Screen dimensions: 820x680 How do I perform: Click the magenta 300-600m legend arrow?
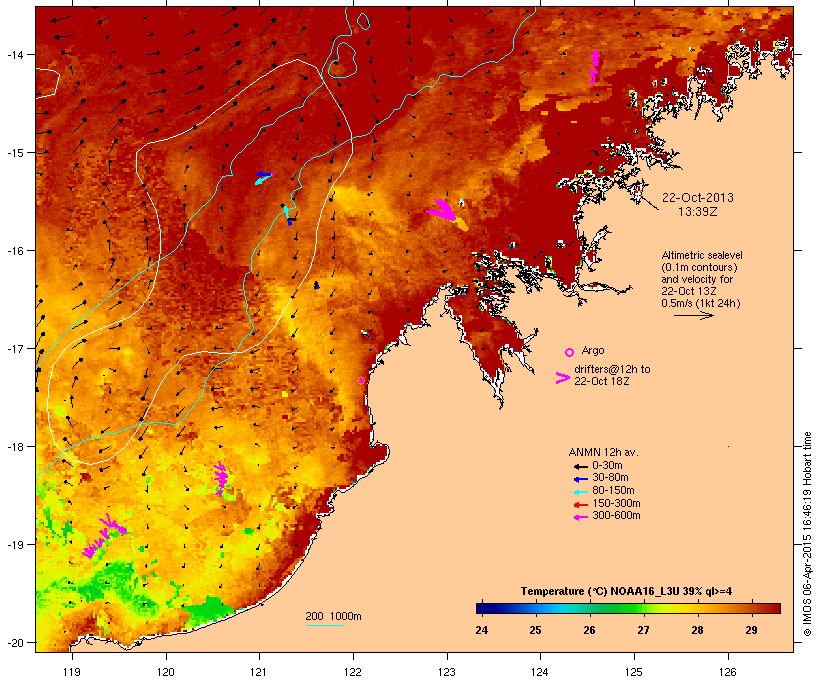point(580,517)
